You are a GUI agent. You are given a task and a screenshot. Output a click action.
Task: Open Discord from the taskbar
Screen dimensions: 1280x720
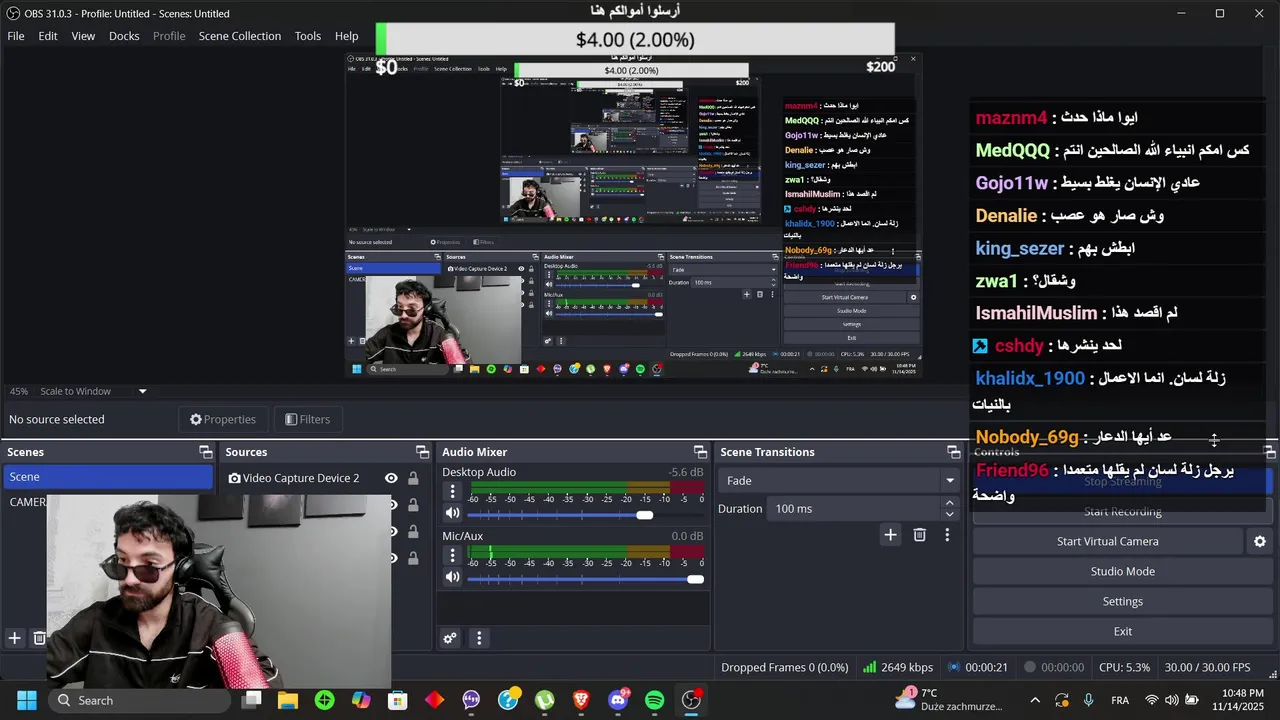tap(618, 700)
